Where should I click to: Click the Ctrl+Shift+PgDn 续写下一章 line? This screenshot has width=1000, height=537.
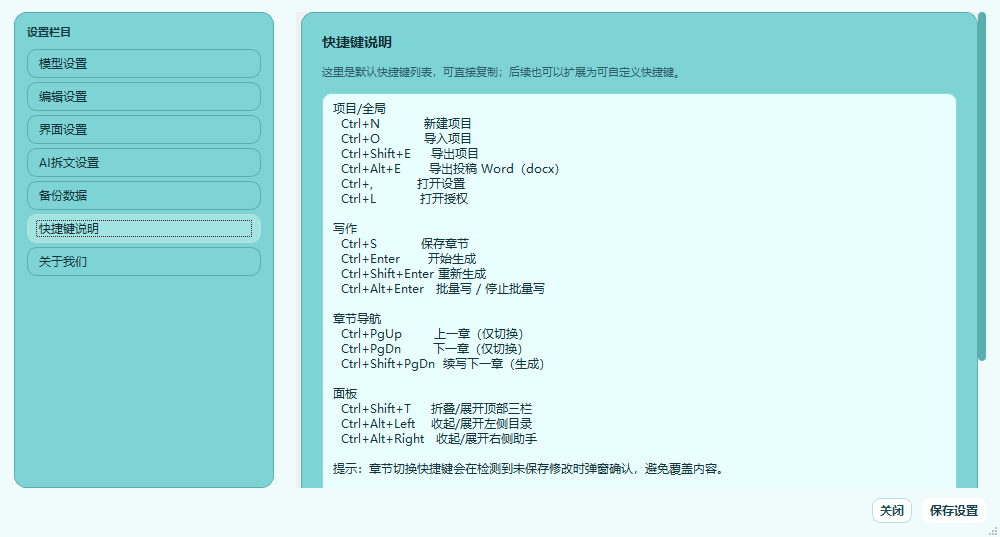443,364
